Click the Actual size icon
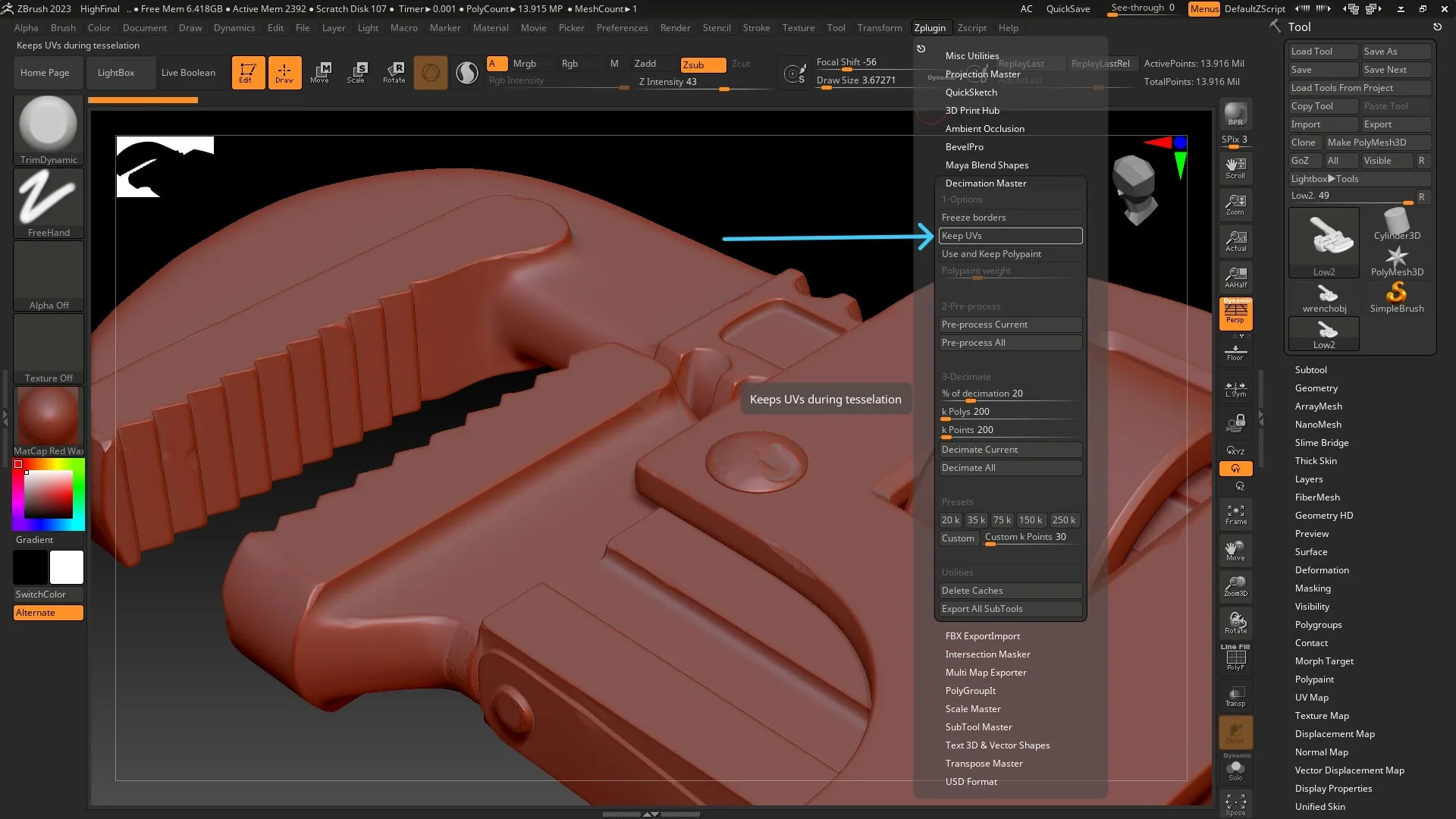Viewport: 1456px width, 819px height. click(x=1235, y=241)
